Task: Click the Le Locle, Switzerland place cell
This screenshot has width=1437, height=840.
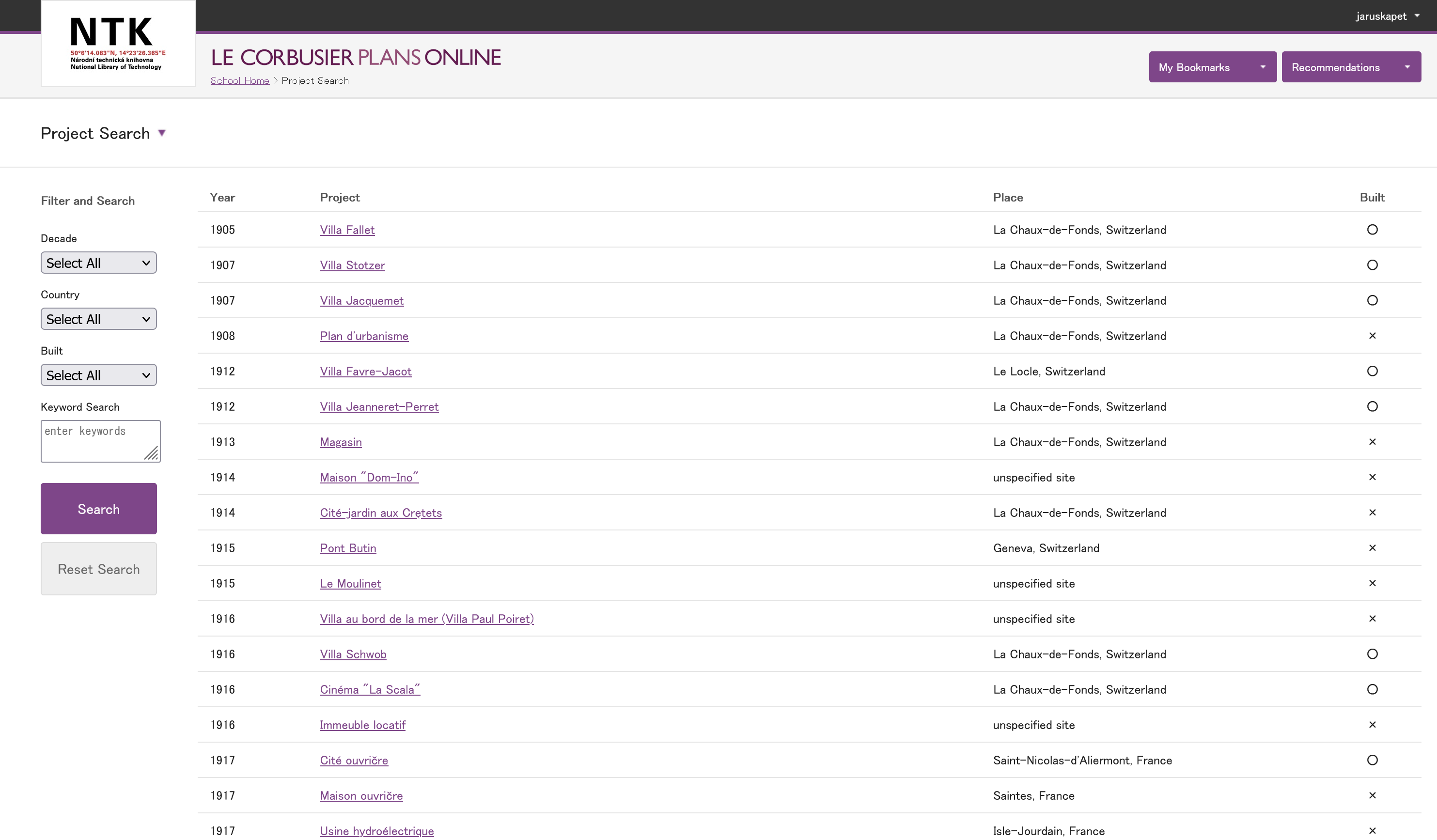Action: point(1048,371)
